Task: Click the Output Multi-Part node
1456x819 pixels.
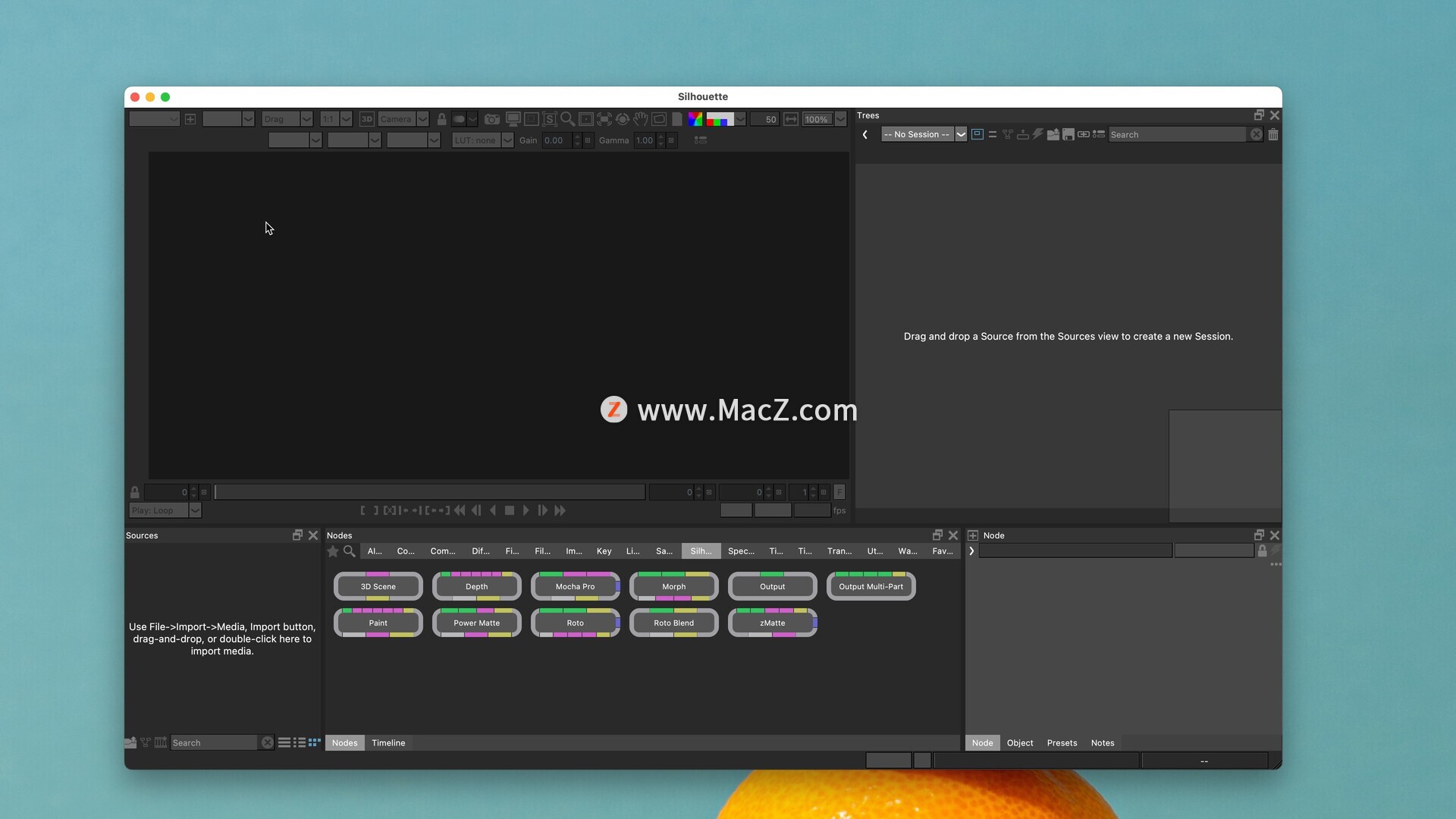Action: coord(871,586)
